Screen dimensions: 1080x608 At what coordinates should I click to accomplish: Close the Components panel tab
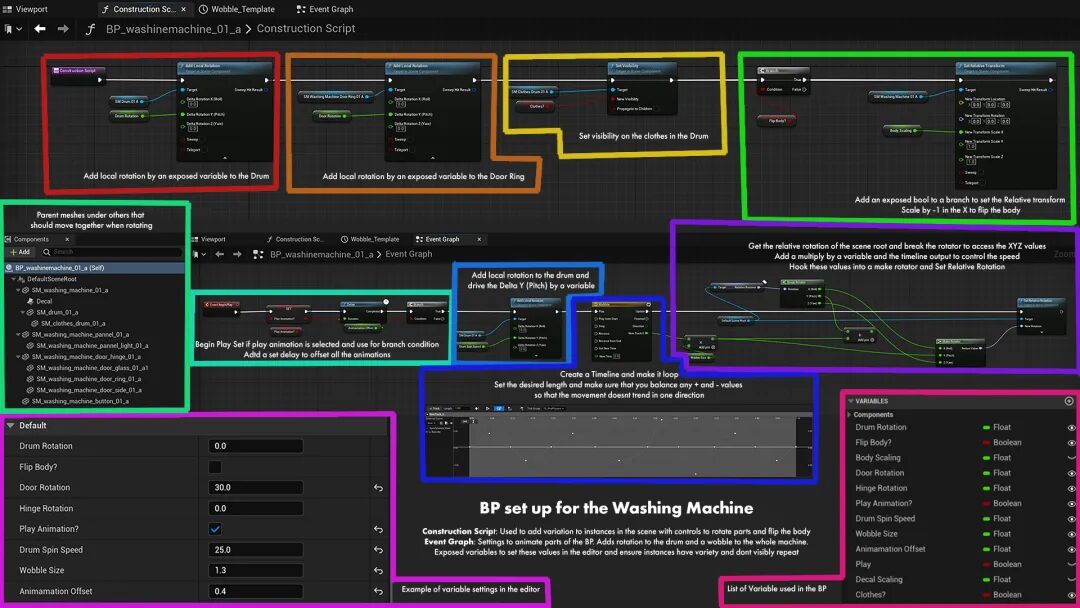[67, 240]
